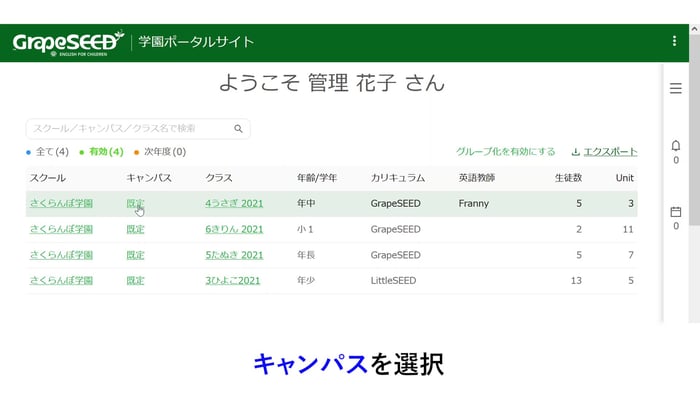700x393 pixels.
Task: Click the 年中 grade cell
Action: (x=306, y=203)
